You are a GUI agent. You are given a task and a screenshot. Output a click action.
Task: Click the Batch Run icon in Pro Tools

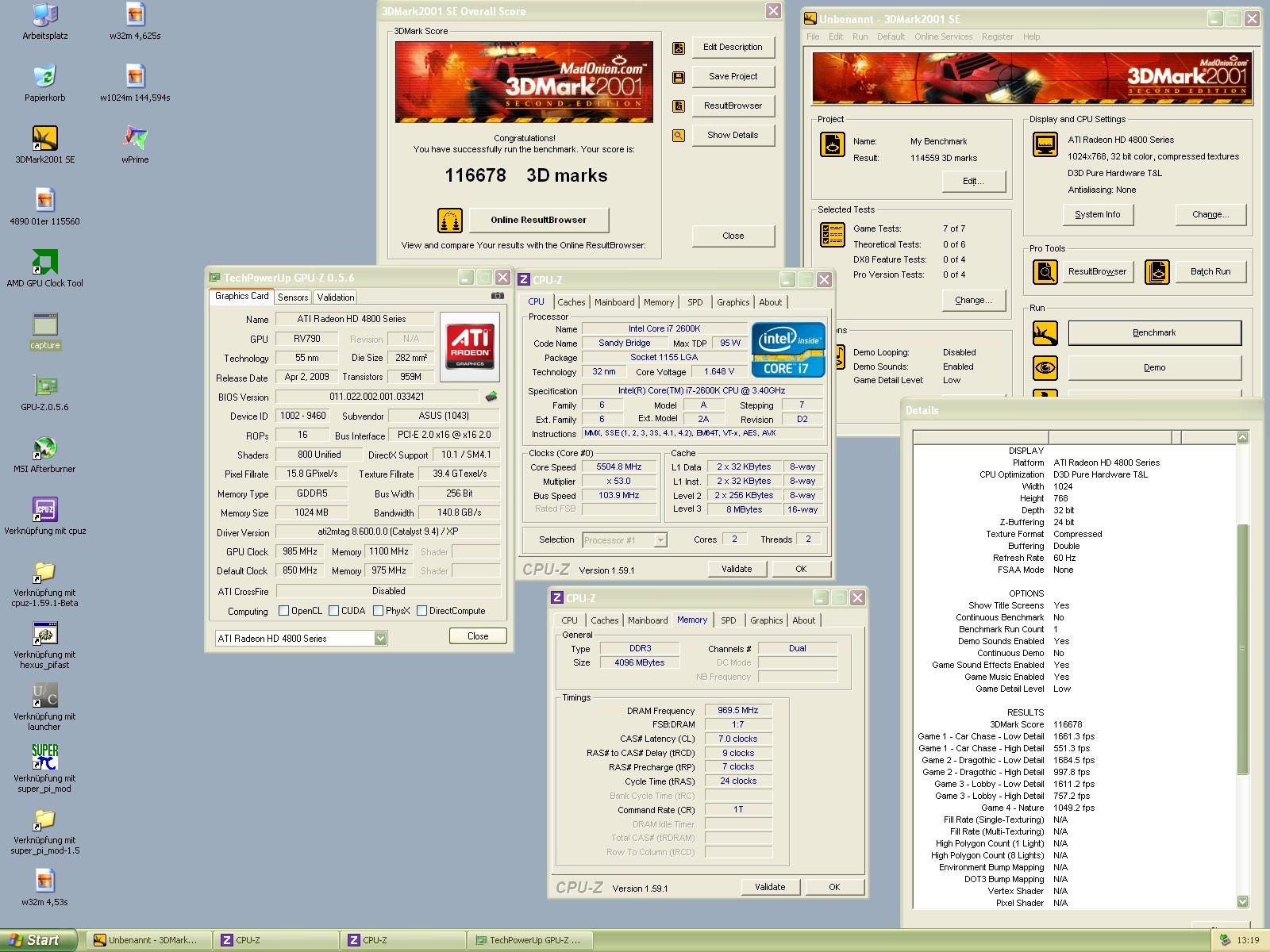[x=1157, y=272]
